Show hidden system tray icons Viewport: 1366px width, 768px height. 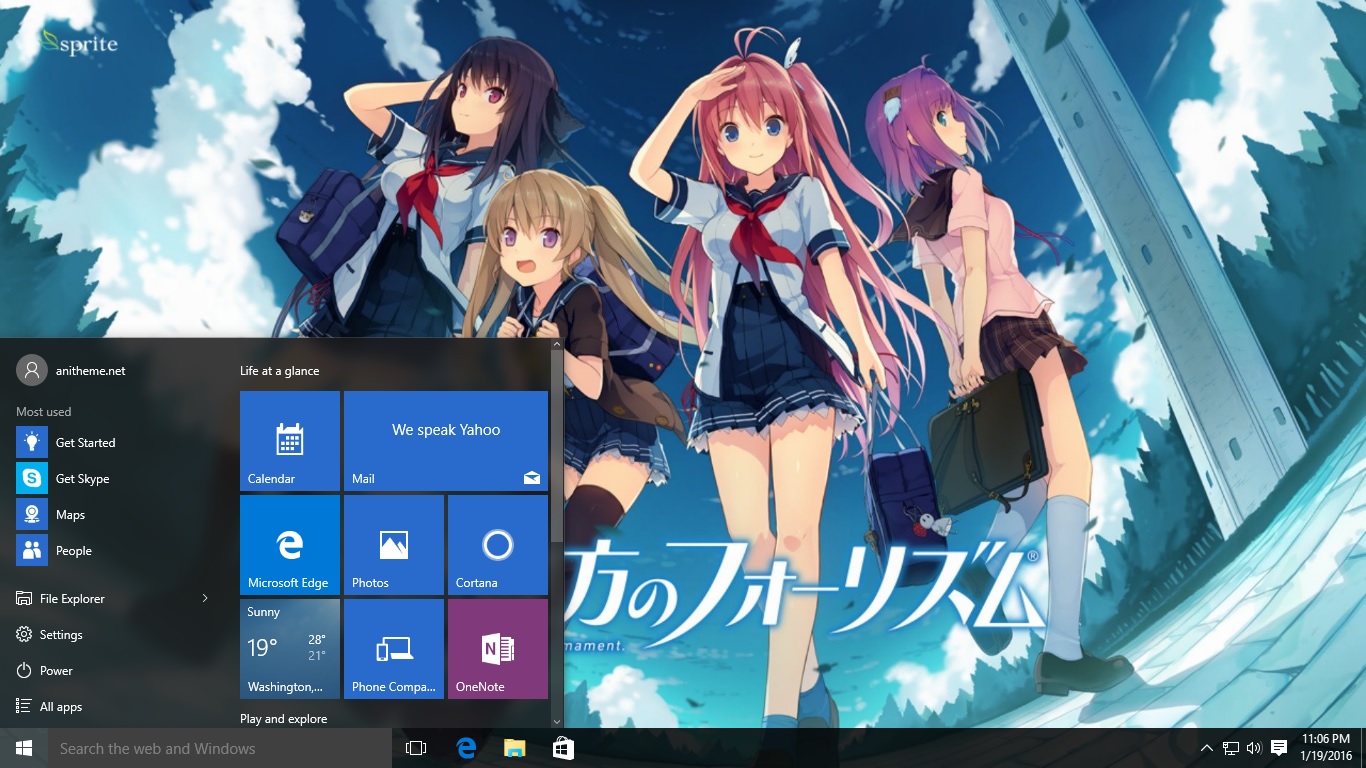pyautogui.click(x=1207, y=748)
